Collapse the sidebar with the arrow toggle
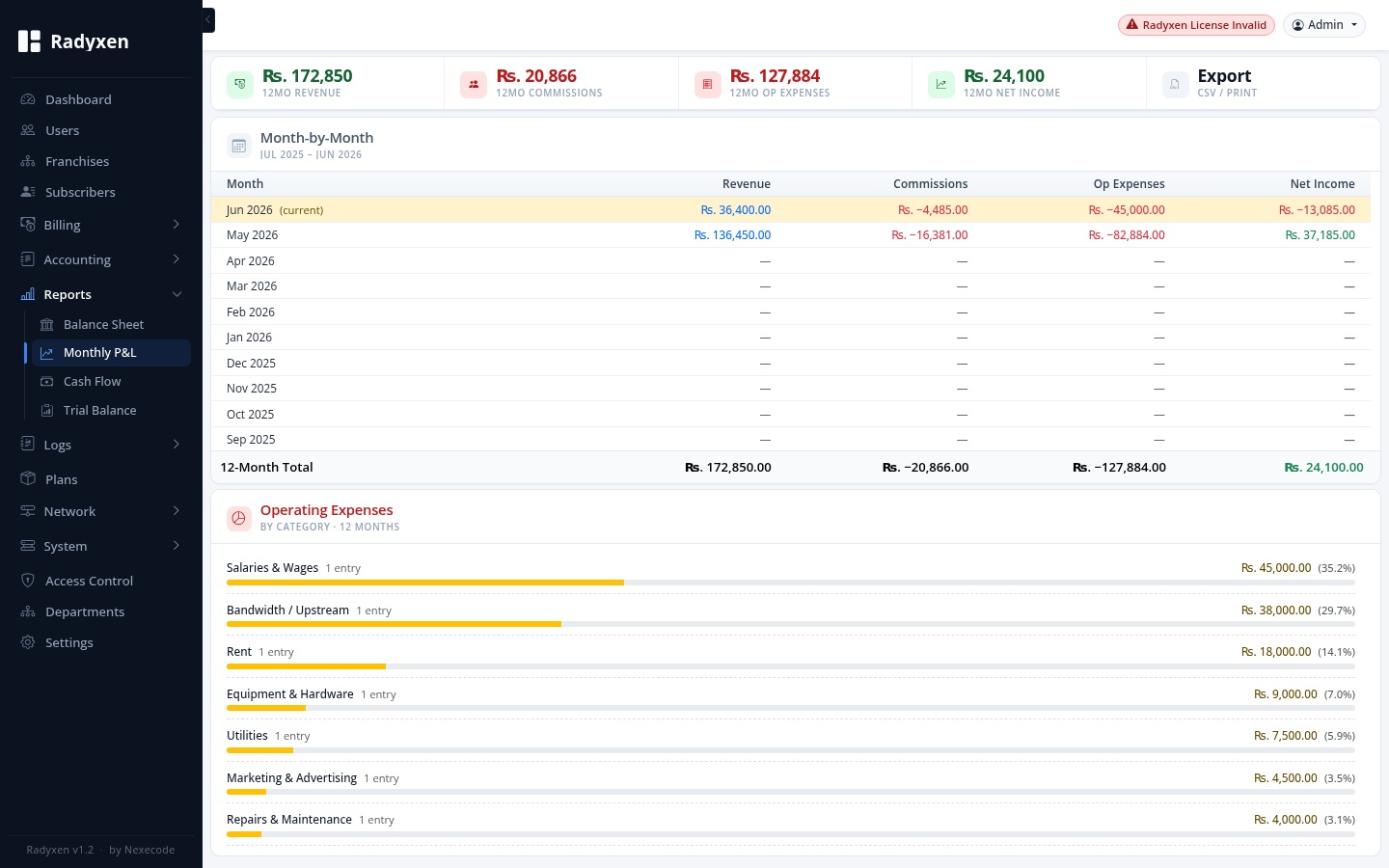Viewport: 1389px width, 868px height. tap(208, 20)
